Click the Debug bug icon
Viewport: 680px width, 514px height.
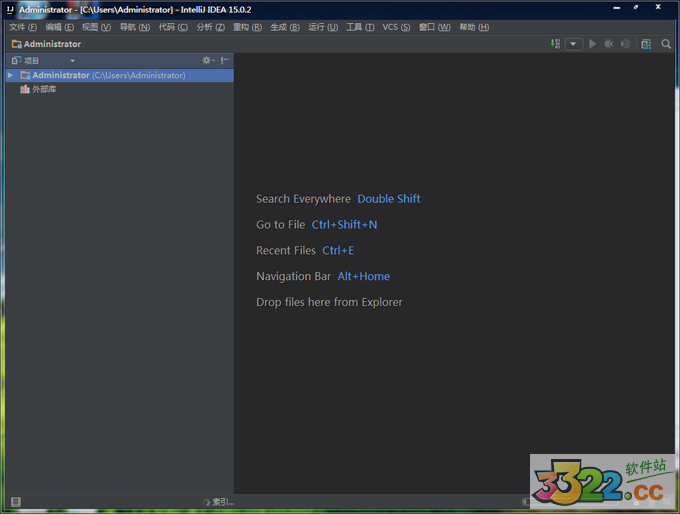(609, 44)
